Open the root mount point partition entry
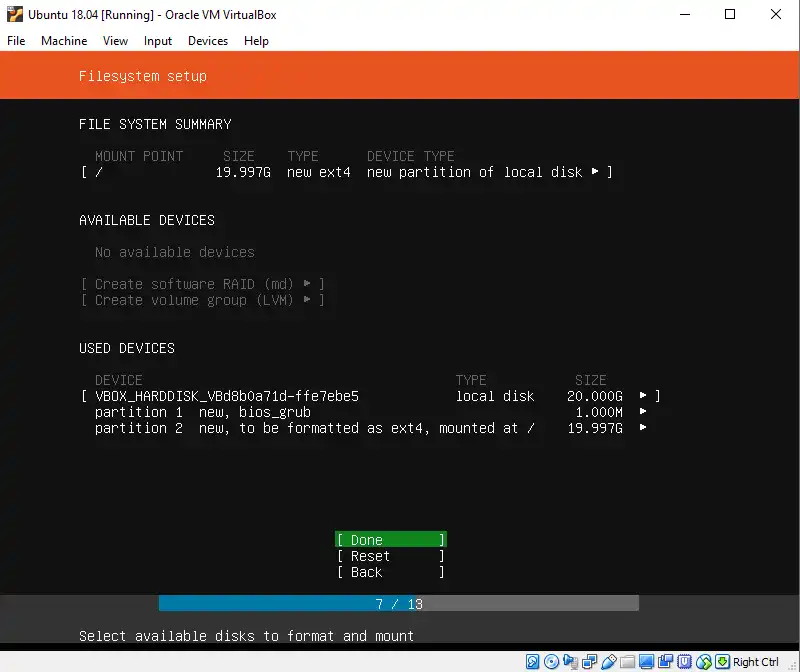Image resolution: width=800 pixels, height=672 pixels. point(346,172)
